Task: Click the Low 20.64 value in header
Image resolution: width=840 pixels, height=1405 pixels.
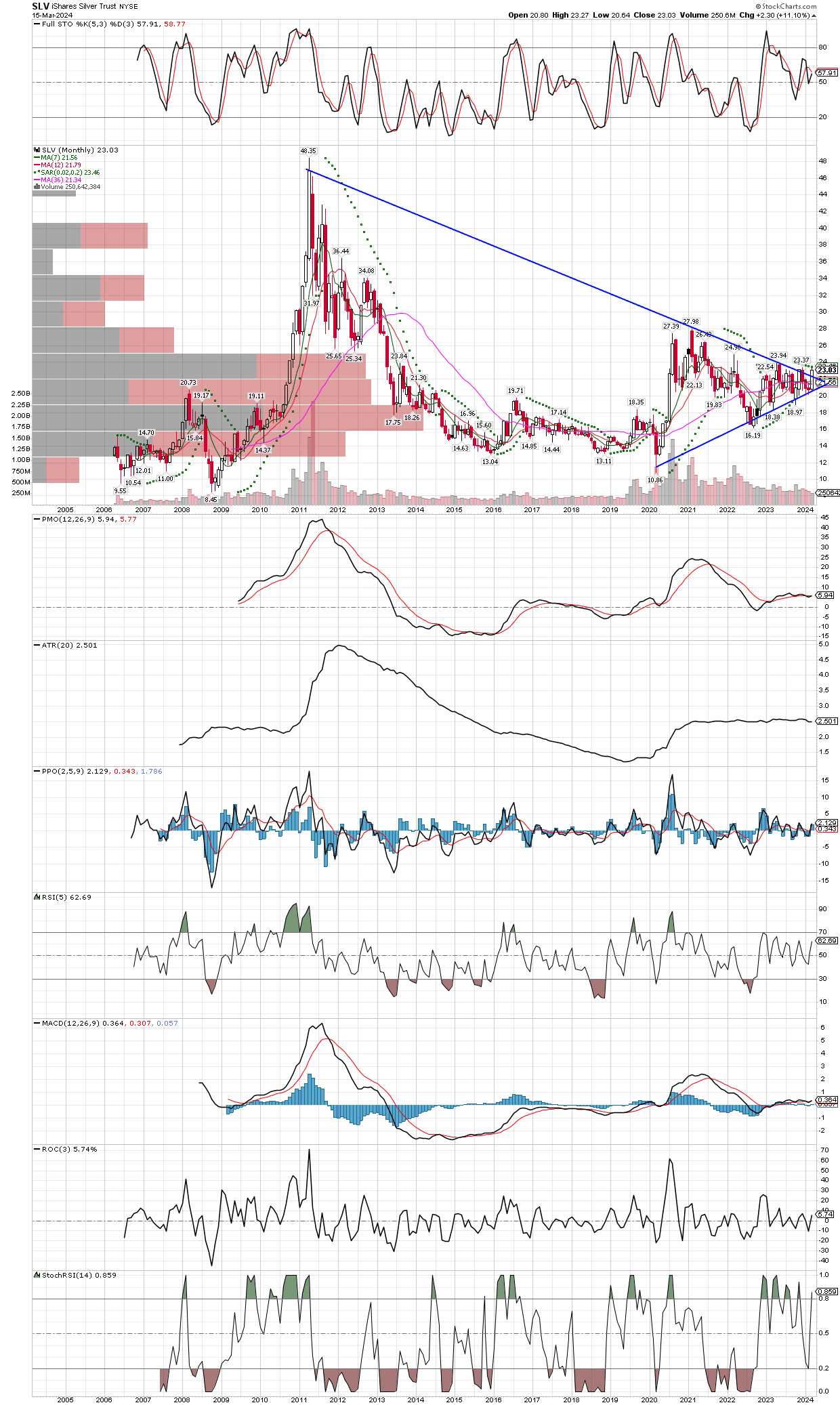Action: (610, 15)
